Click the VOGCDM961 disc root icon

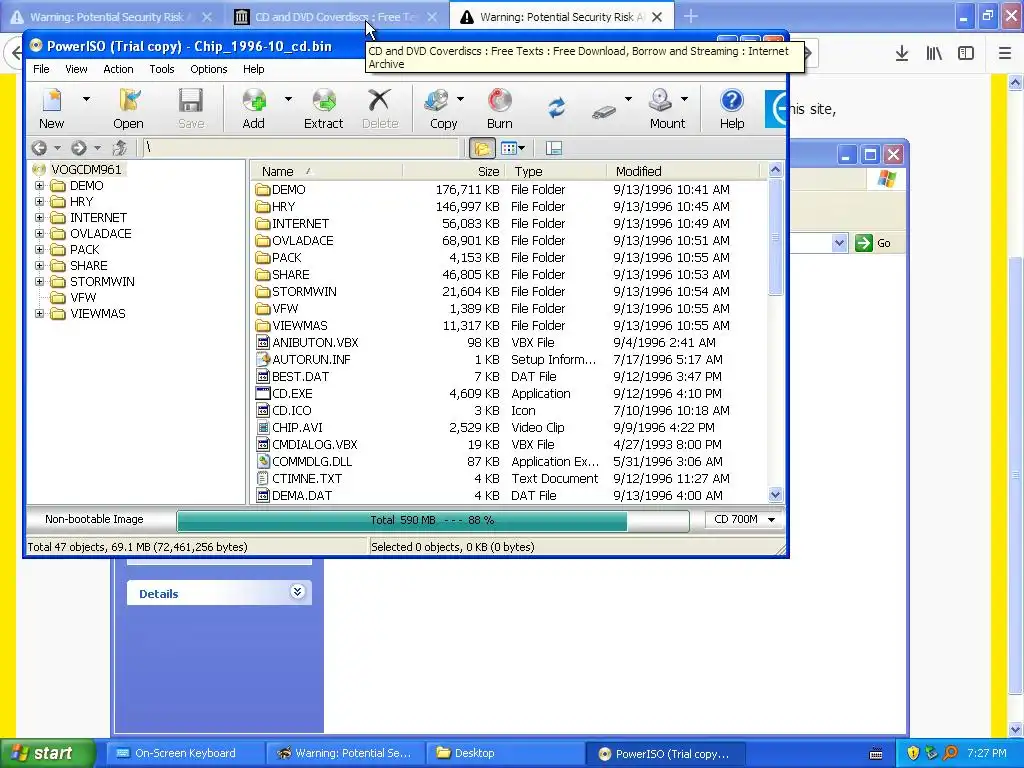(39, 170)
